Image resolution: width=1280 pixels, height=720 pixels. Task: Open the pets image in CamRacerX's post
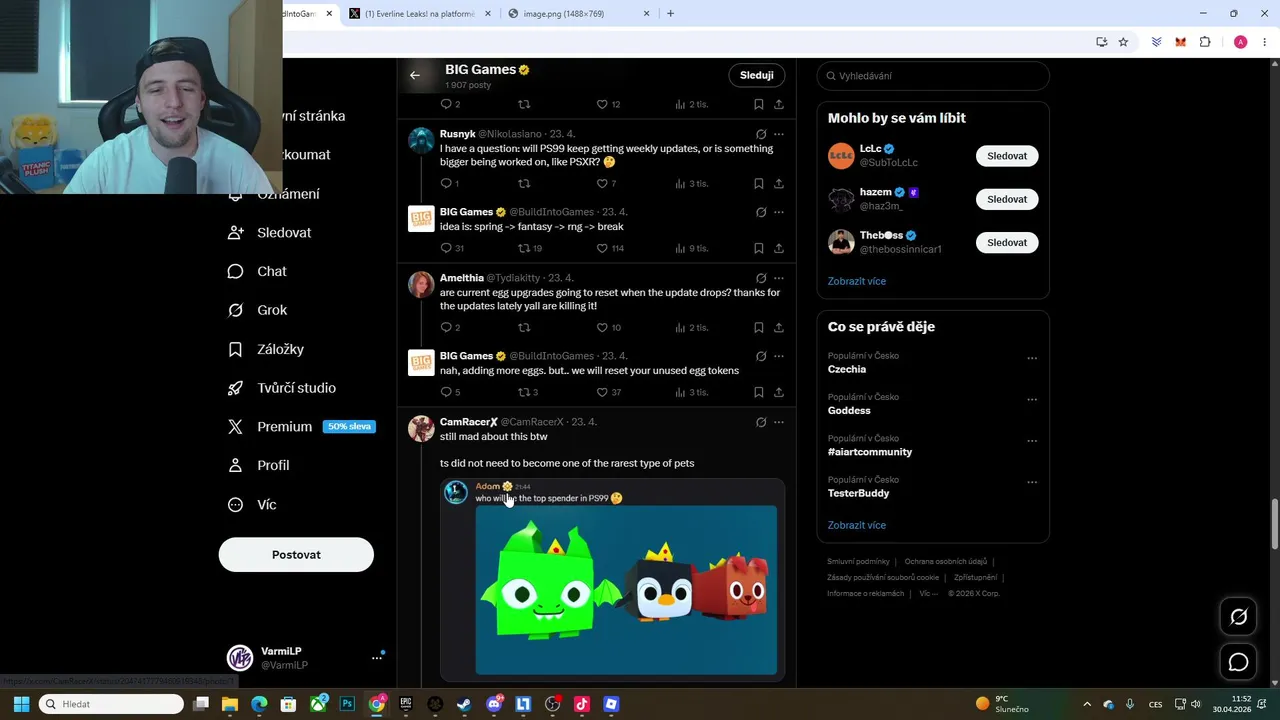click(x=612, y=580)
